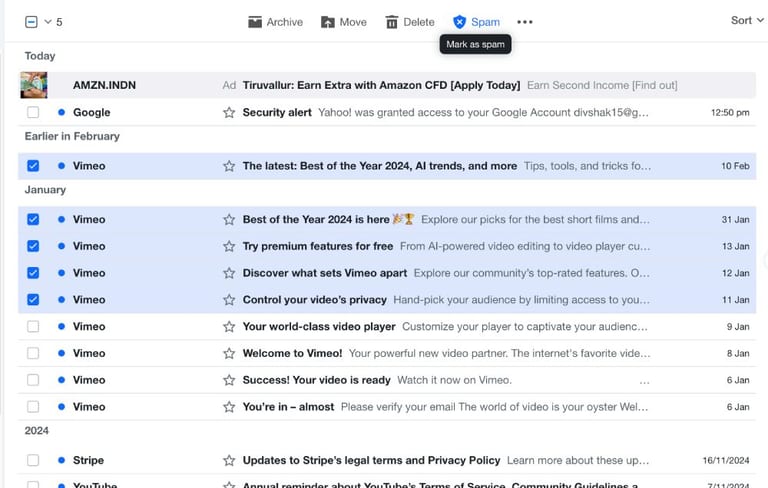Click unread dot on Vimeo 9 Jan email
768x488 pixels.
point(61,326)
